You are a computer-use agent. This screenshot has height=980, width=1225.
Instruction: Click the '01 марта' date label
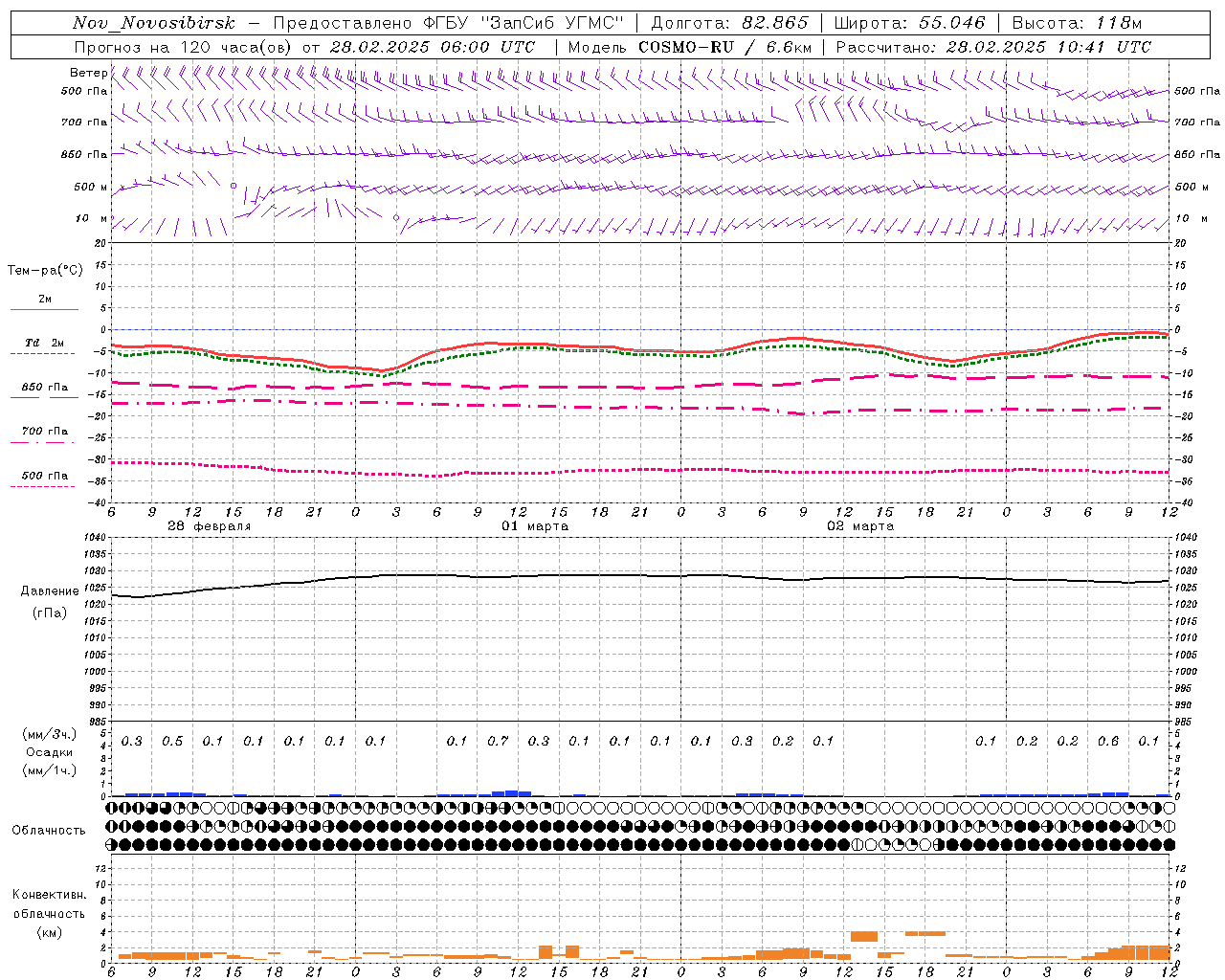pyautogui.click(x=535, y=526)
